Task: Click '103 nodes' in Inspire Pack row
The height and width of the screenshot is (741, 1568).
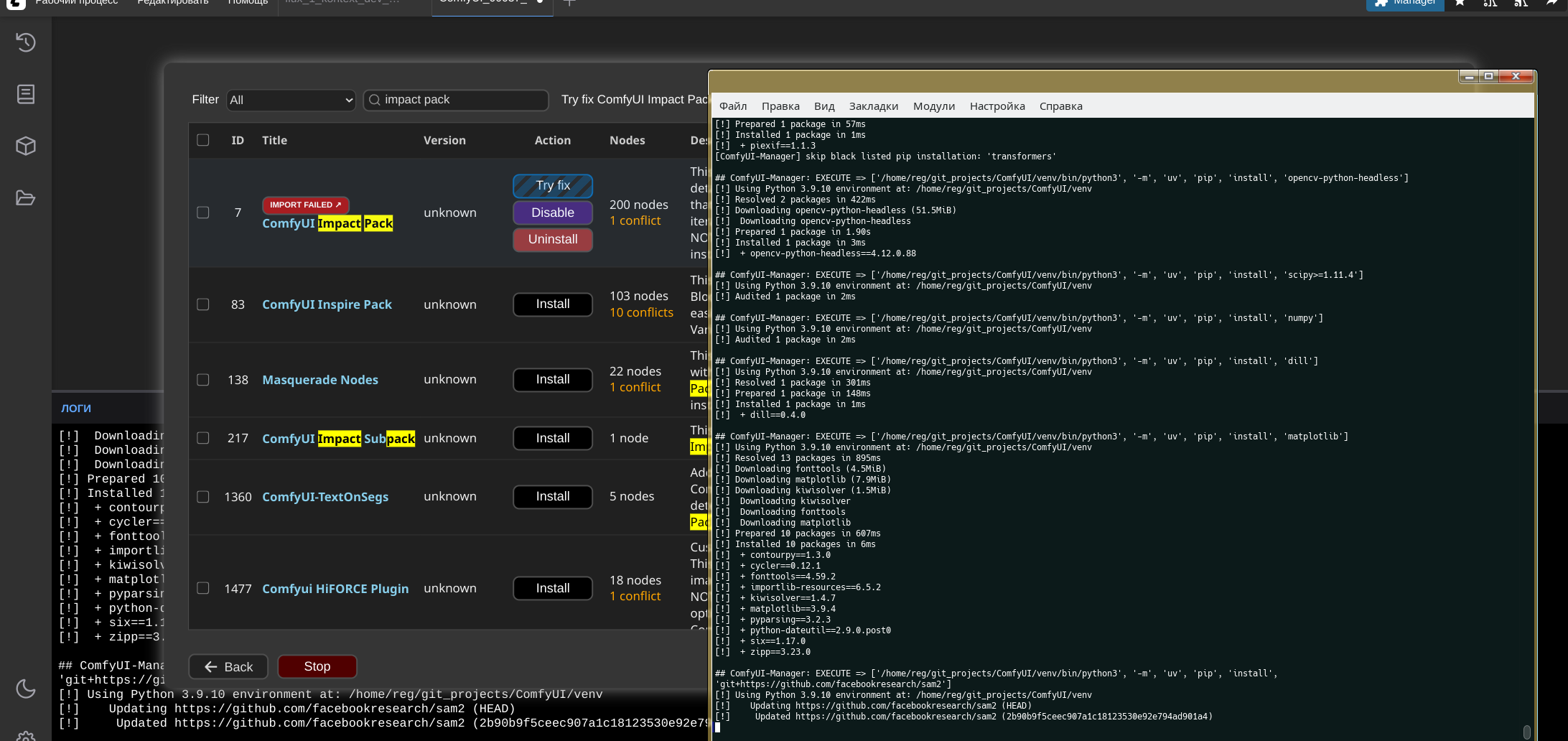Action: pyautogui.click(x=638, y=296)
